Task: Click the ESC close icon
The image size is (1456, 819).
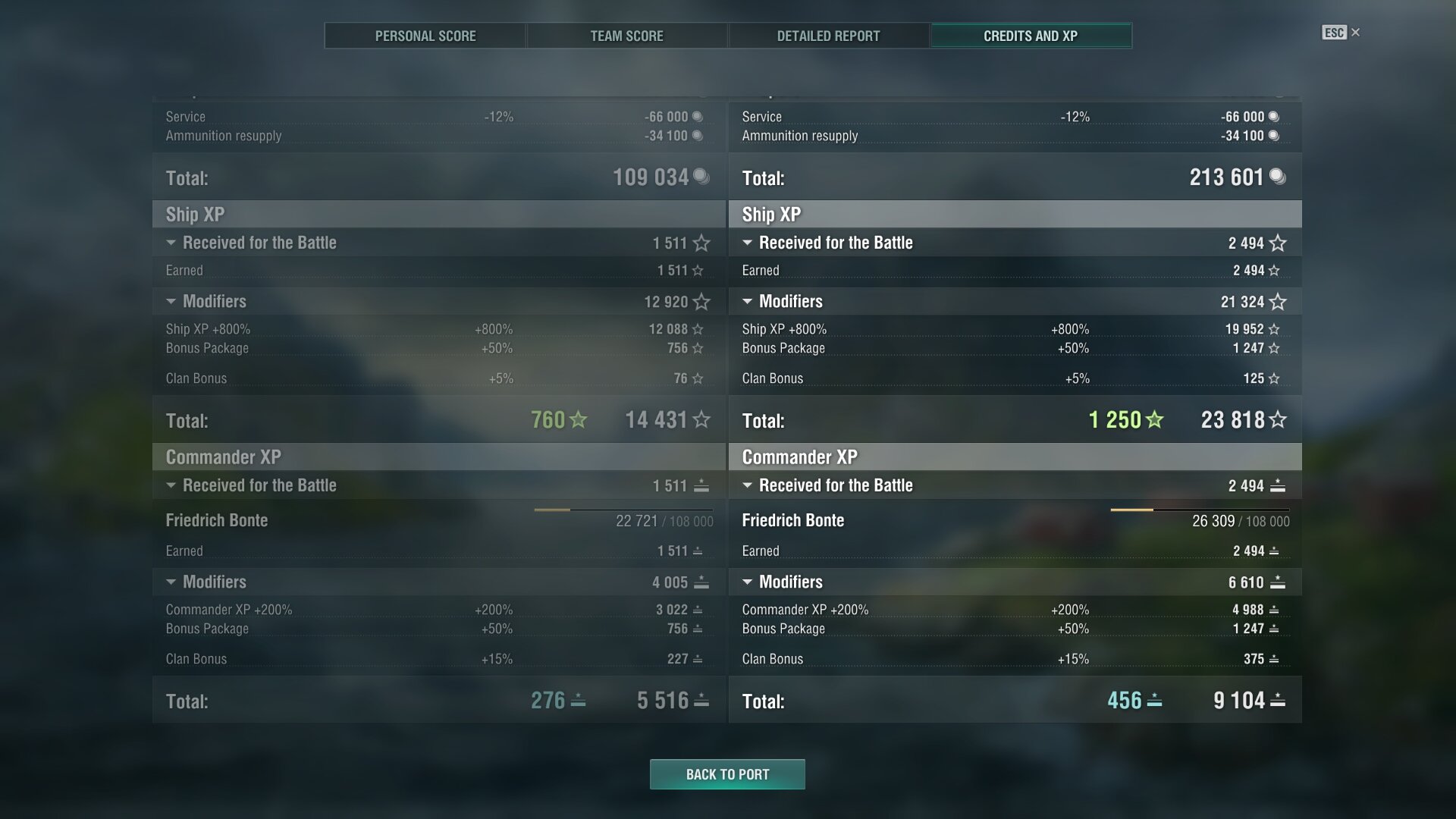Action: (x=1355, y=32)
